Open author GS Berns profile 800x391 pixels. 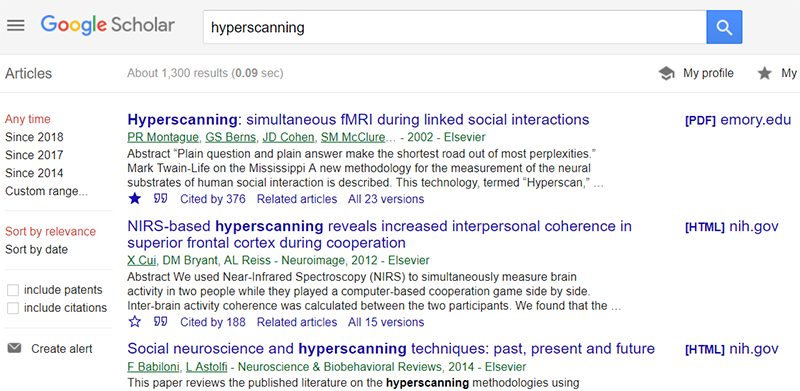click(x=231, y=137)
